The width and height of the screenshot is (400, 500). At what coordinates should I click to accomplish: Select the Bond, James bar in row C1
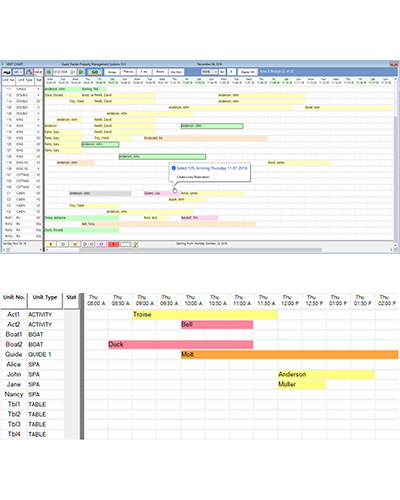(212, 193)
